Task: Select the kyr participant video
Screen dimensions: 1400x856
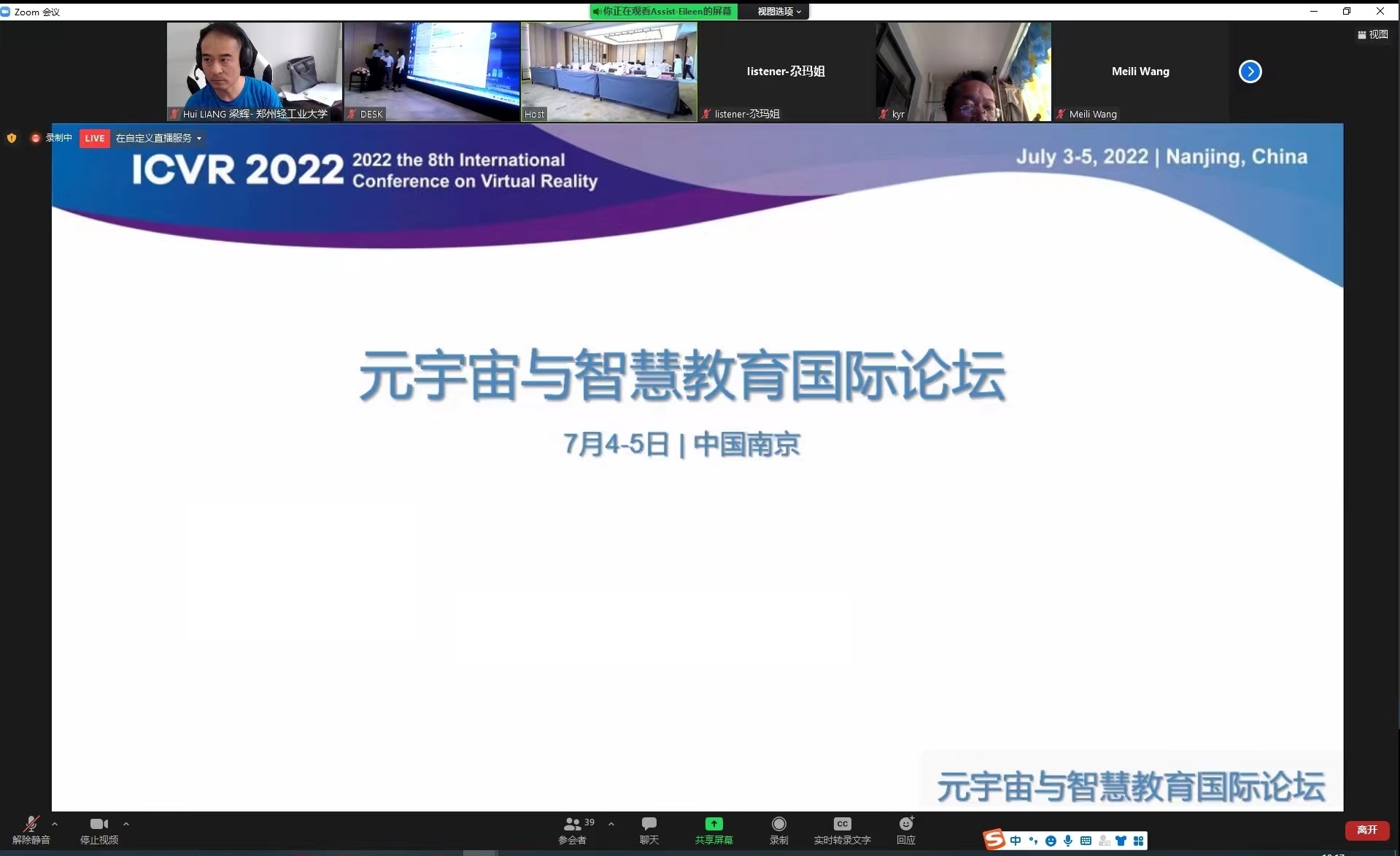Action: point(963,72)
